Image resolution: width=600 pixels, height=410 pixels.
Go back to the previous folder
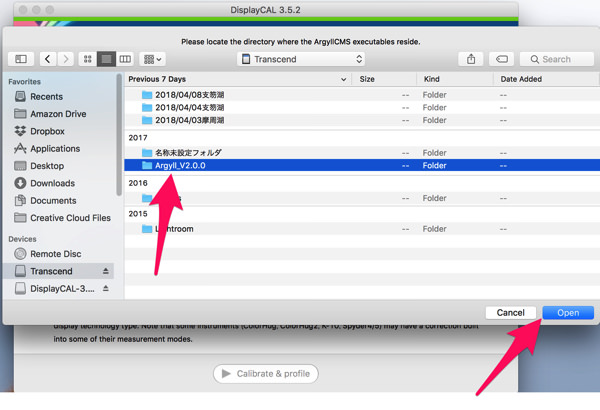(49, 60)
